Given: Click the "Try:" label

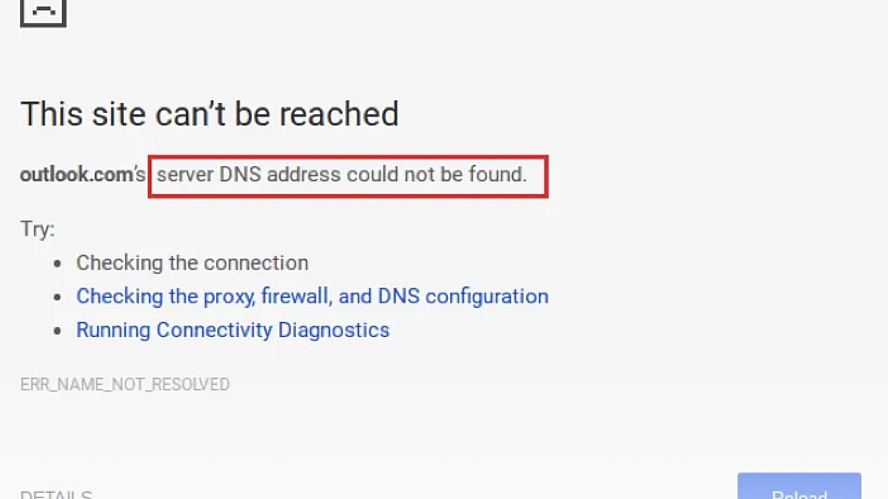Looking at the screenshot, I should [37, 229].
